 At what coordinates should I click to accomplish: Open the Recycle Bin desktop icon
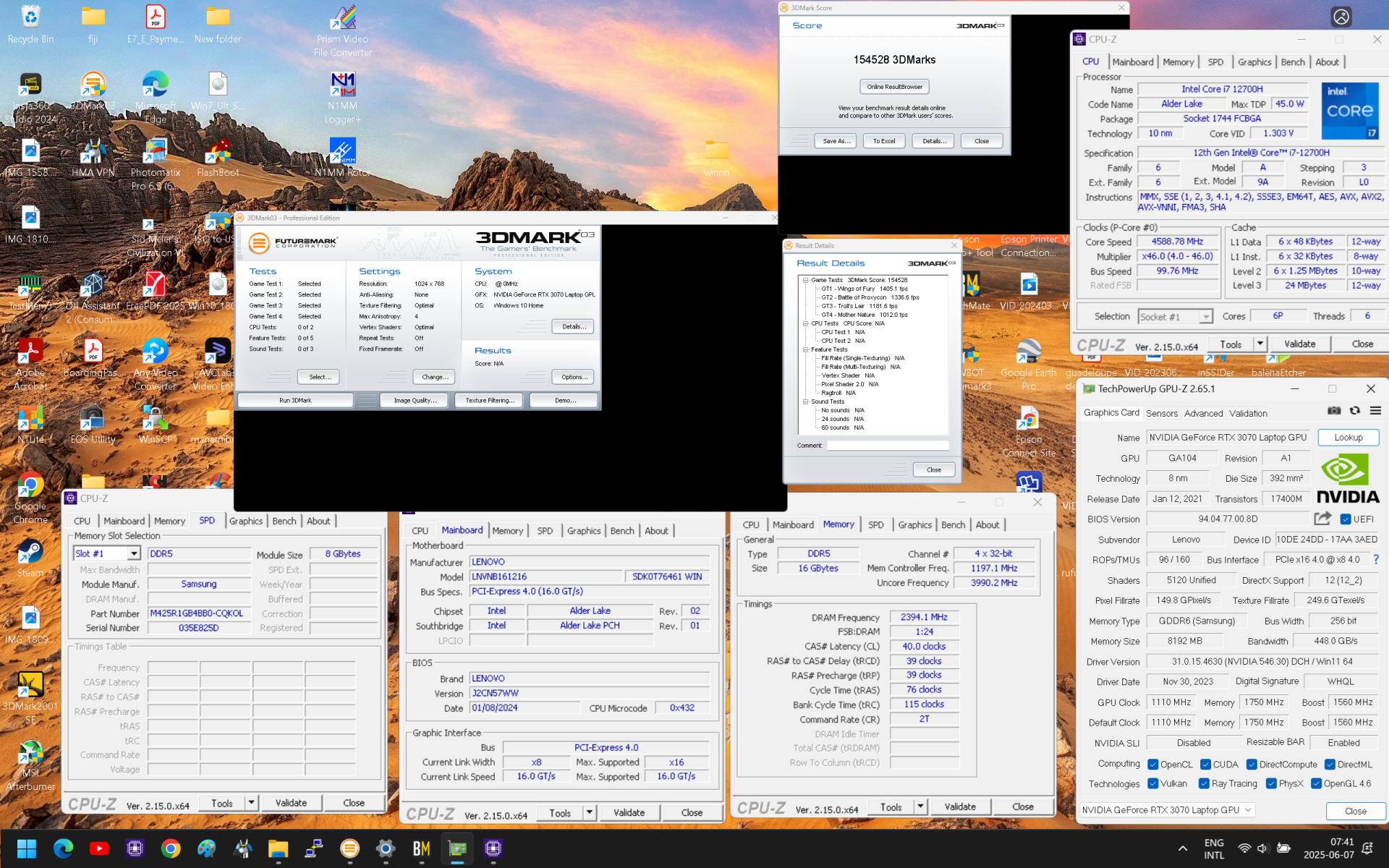[x=30, y=24]
